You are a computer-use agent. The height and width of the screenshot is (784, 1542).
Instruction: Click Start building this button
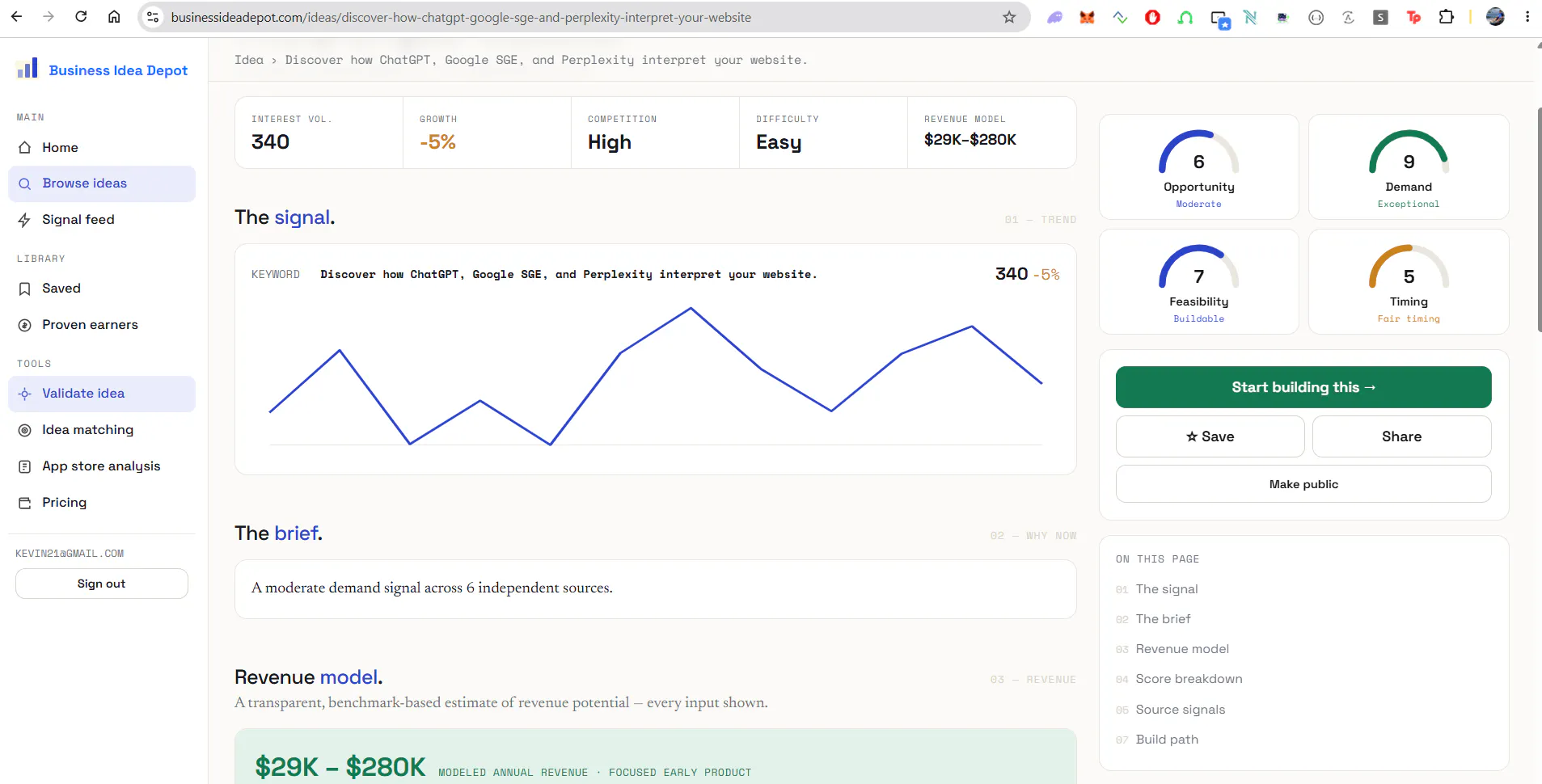point(1303,387)
